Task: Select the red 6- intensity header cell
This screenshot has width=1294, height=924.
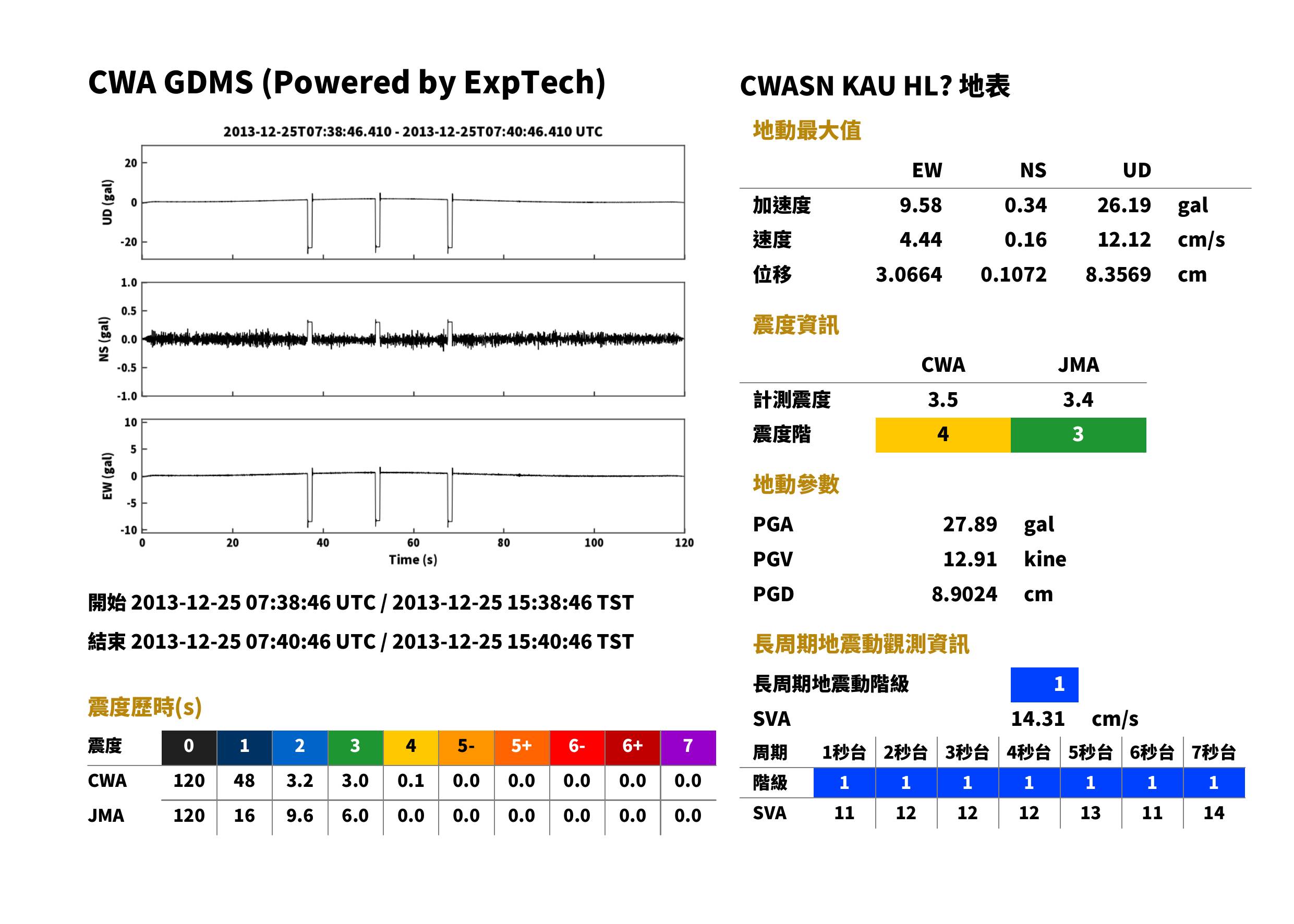Action: pos(577,747)
